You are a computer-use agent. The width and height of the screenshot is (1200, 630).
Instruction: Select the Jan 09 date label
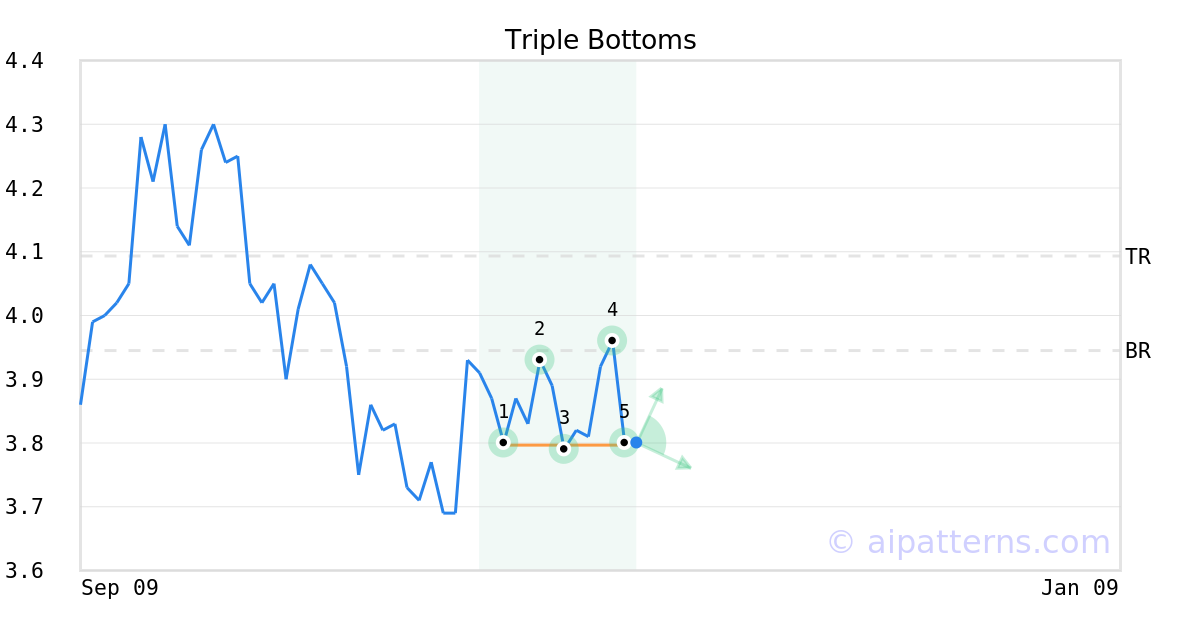(1079, 588)
